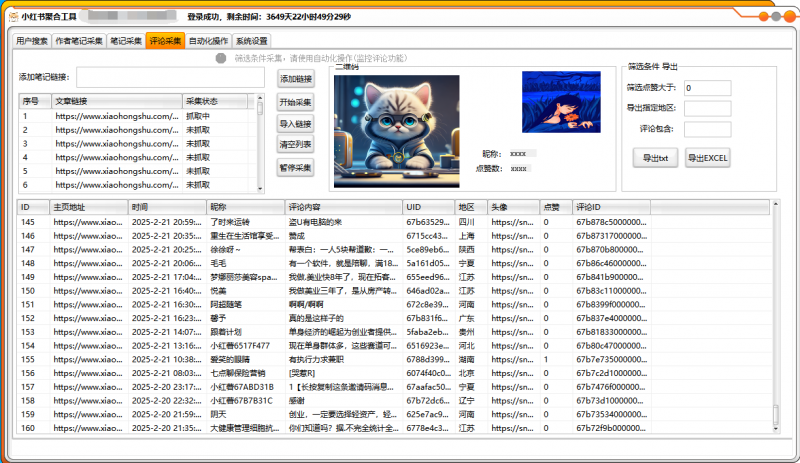This screenshot has height=463, width=800.
Task: Sort by the 序号 column header
Action: (34, 101)
